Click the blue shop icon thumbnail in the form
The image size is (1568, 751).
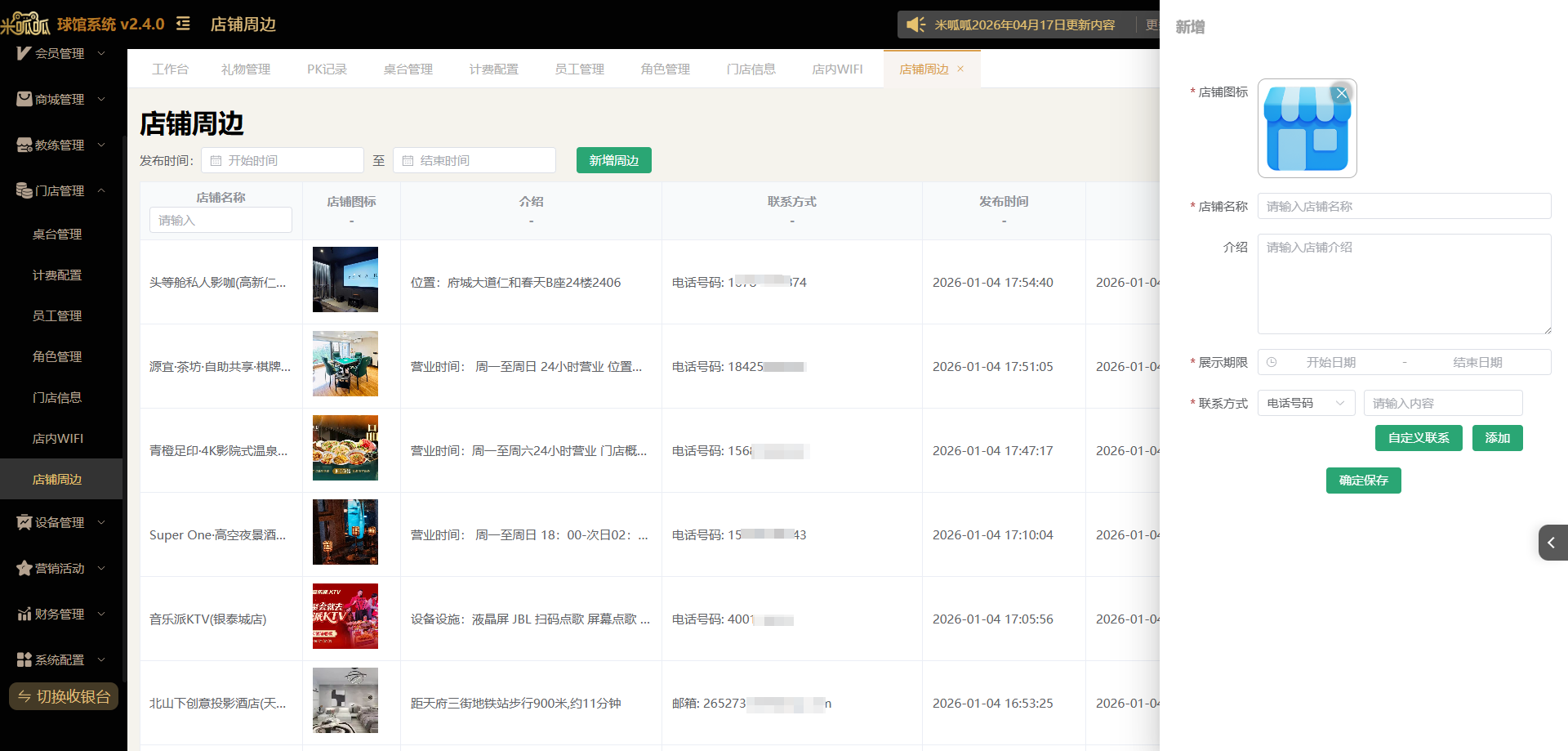click(x=1307, y=128)
